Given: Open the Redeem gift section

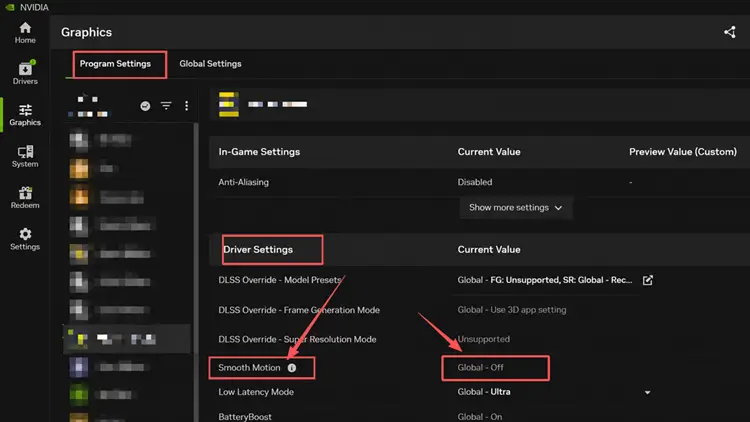Looking at the screenshot, I should (x=25, y=198).
